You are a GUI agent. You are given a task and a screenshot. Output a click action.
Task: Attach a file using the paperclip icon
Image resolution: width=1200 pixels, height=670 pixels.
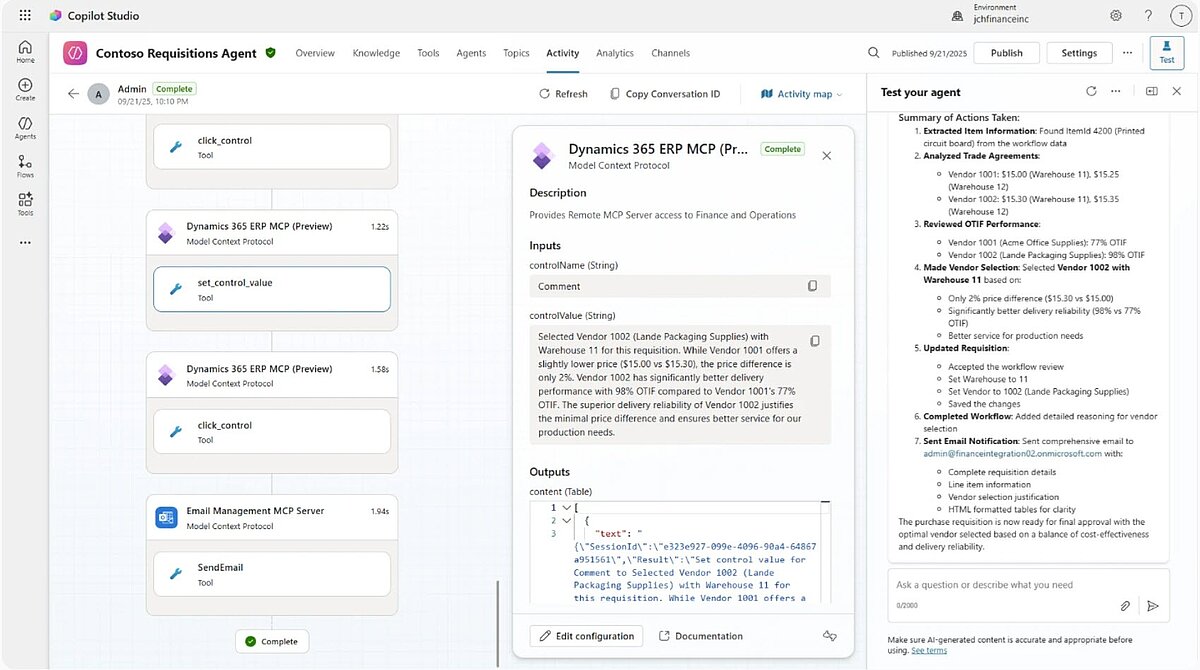pyautogui.click(x=1124, y=605)
